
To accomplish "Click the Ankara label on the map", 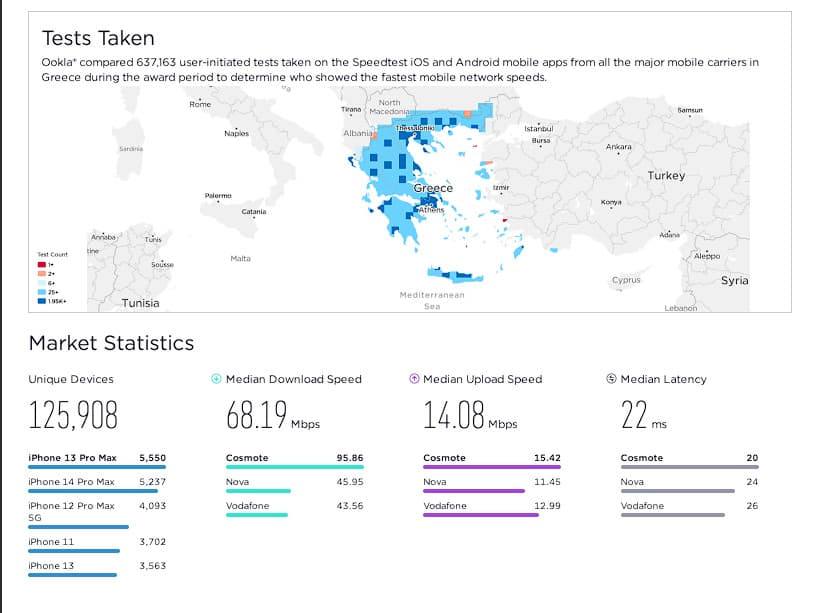I will [x=619, y=147].
